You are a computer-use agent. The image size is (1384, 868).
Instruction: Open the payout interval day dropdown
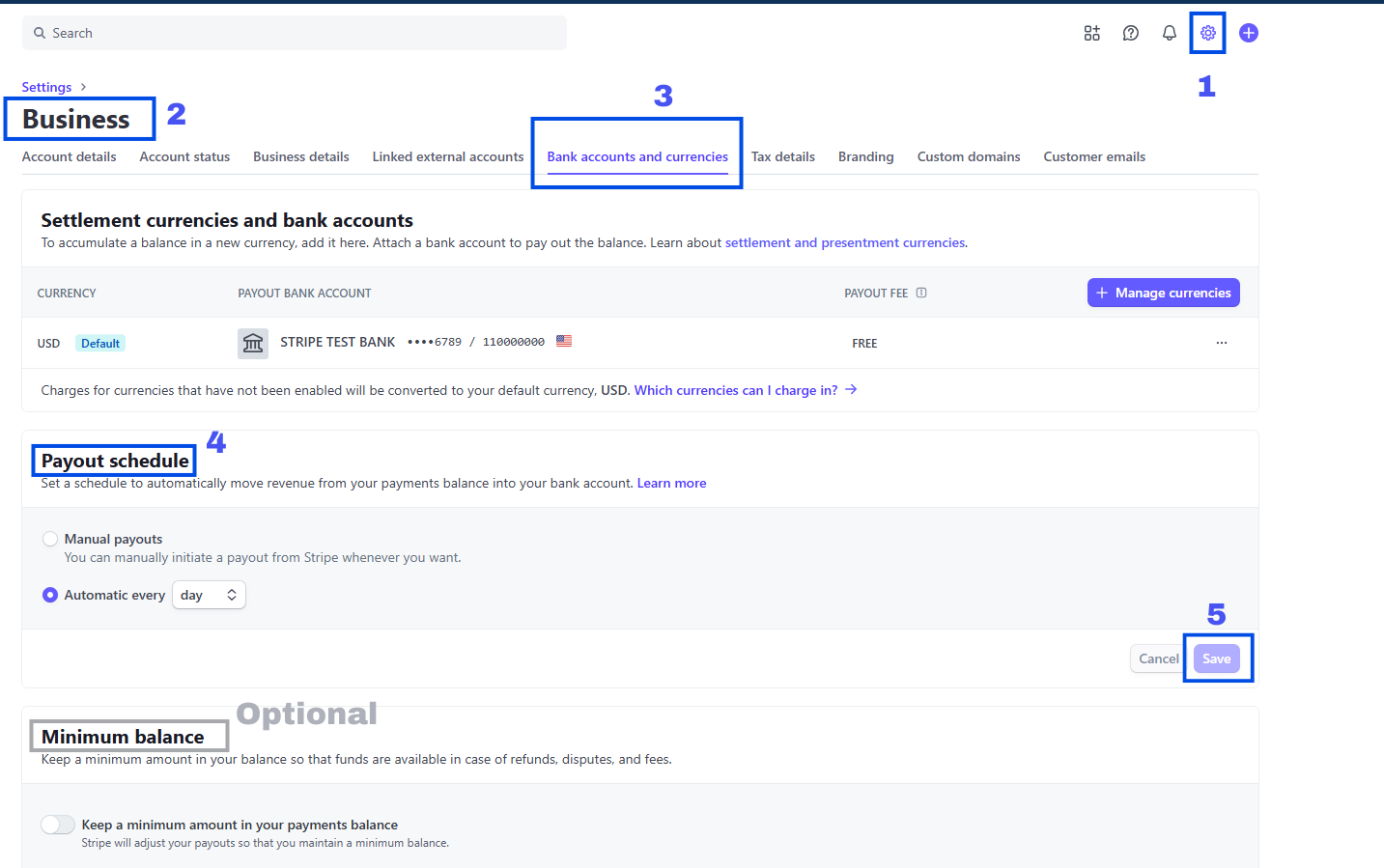[209, 595]
